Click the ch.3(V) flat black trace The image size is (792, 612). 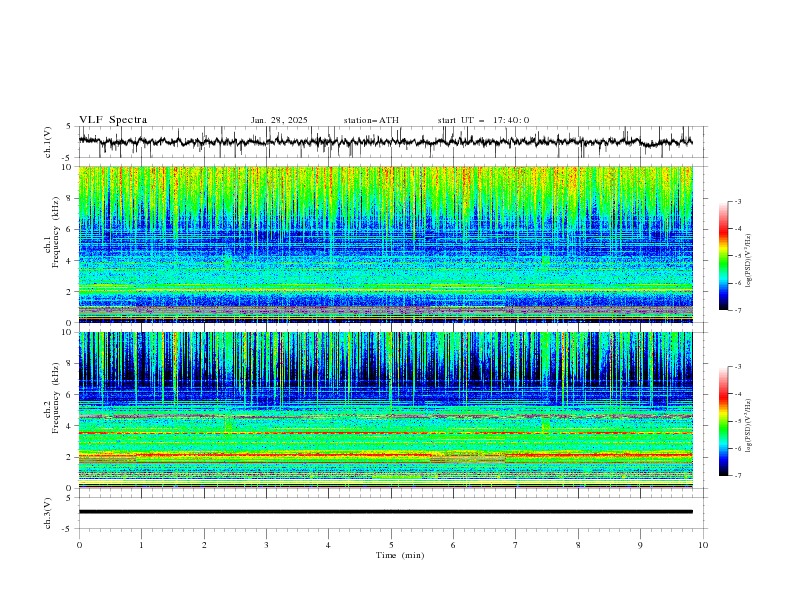coord(385,512)
